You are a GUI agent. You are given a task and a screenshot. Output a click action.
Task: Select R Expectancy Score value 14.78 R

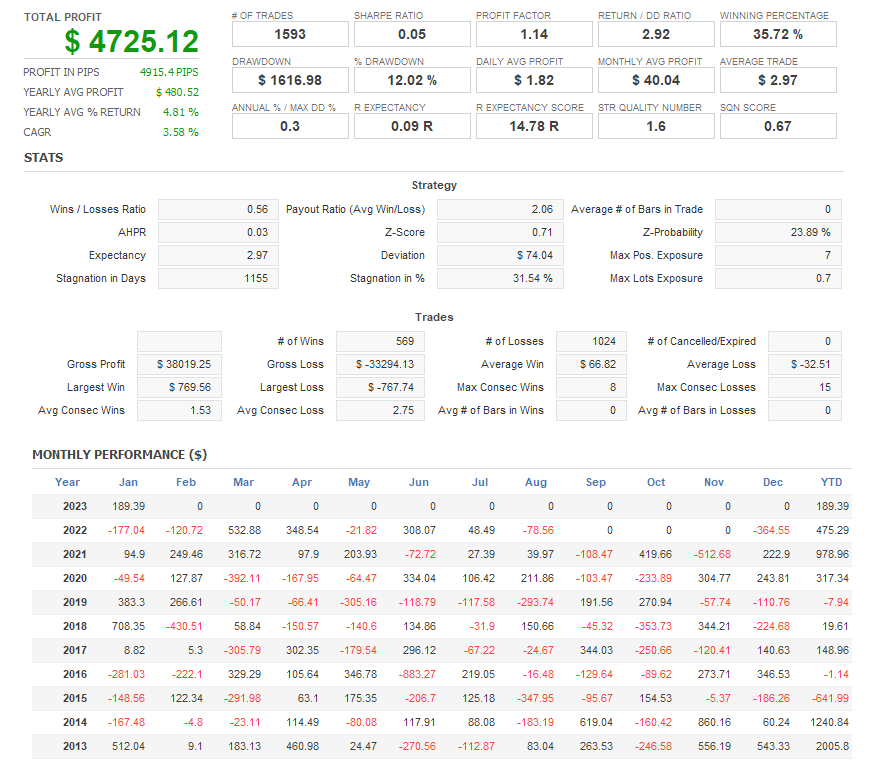click(534, 126)
